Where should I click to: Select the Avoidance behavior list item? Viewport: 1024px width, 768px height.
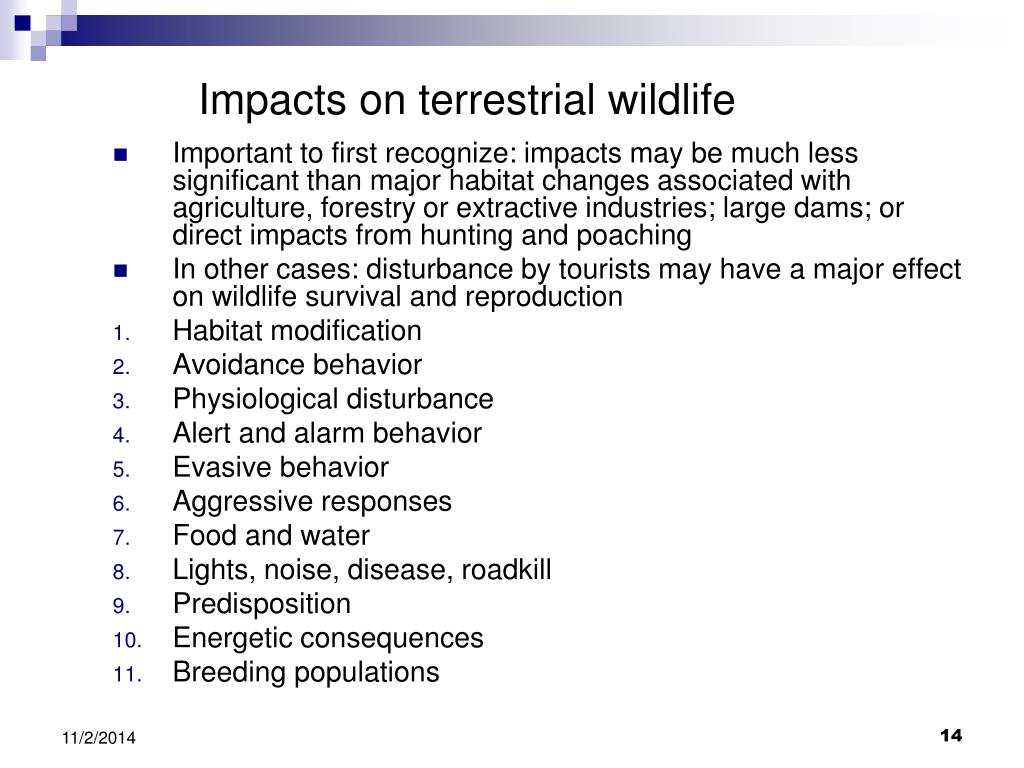pyautogui.click(x=297, y=364)
